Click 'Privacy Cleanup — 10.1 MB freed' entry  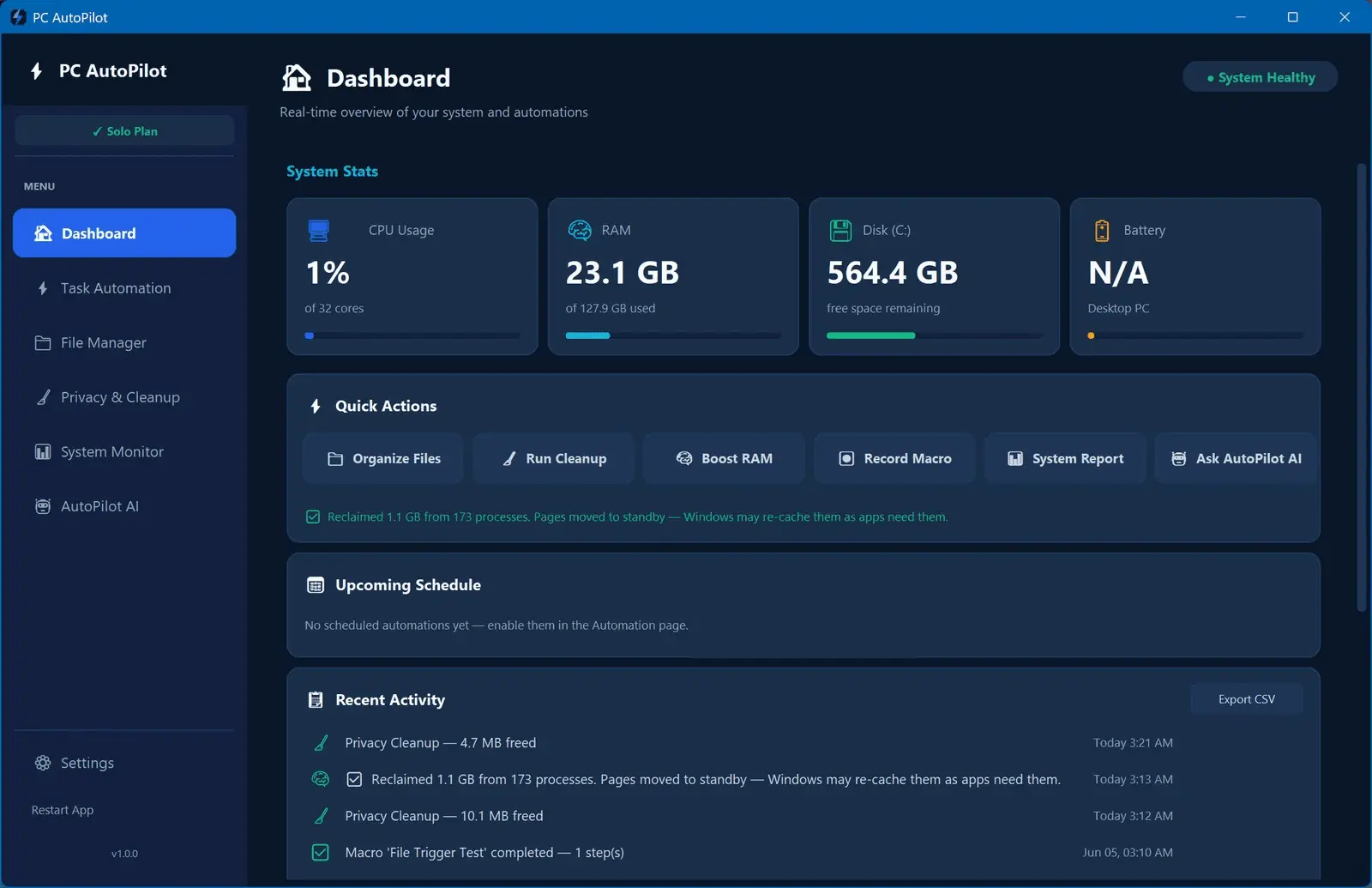[444, 816]
